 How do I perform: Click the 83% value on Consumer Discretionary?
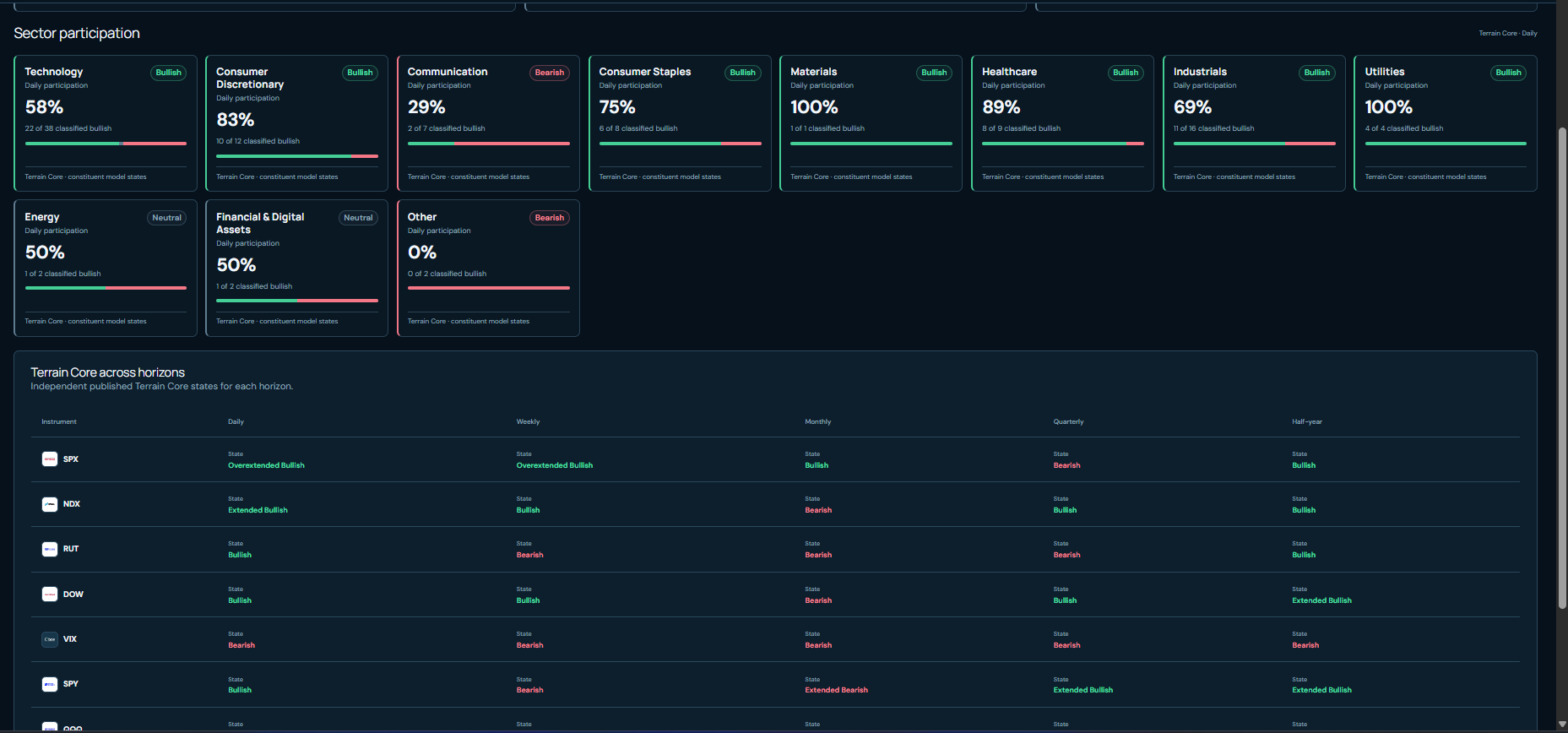point(235,120)
